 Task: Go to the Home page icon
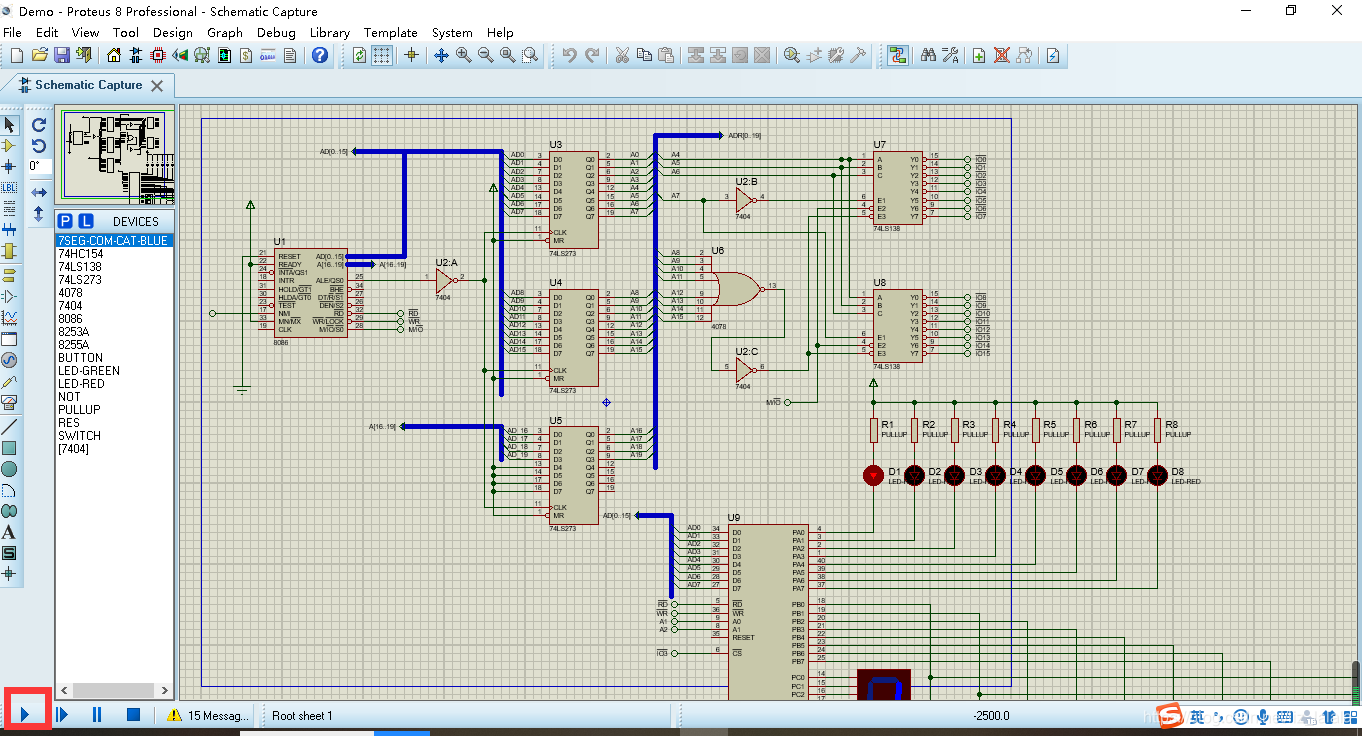114,55
